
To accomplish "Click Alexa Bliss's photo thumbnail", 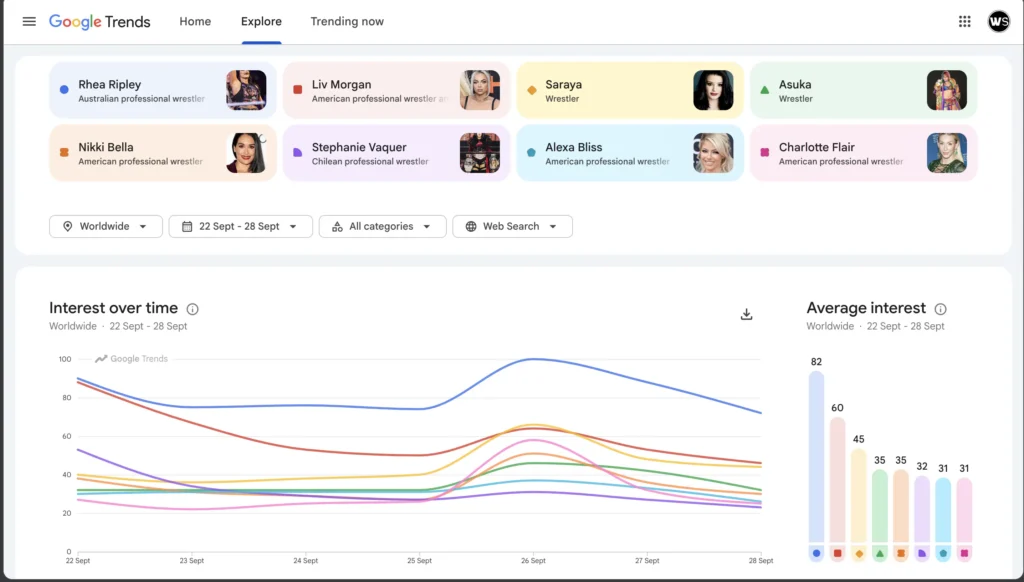I will click(713, 153).
